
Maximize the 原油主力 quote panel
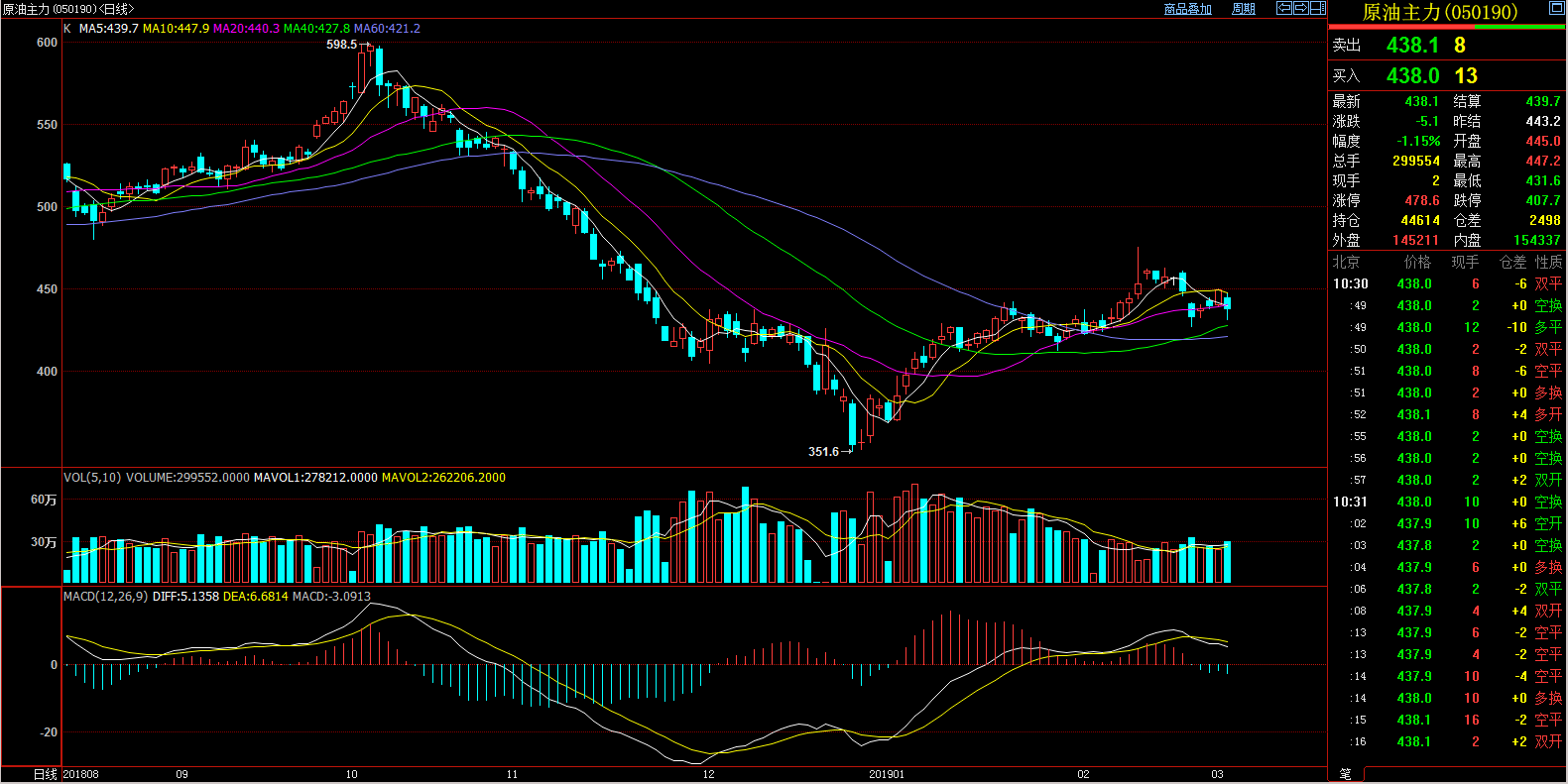1556,8
